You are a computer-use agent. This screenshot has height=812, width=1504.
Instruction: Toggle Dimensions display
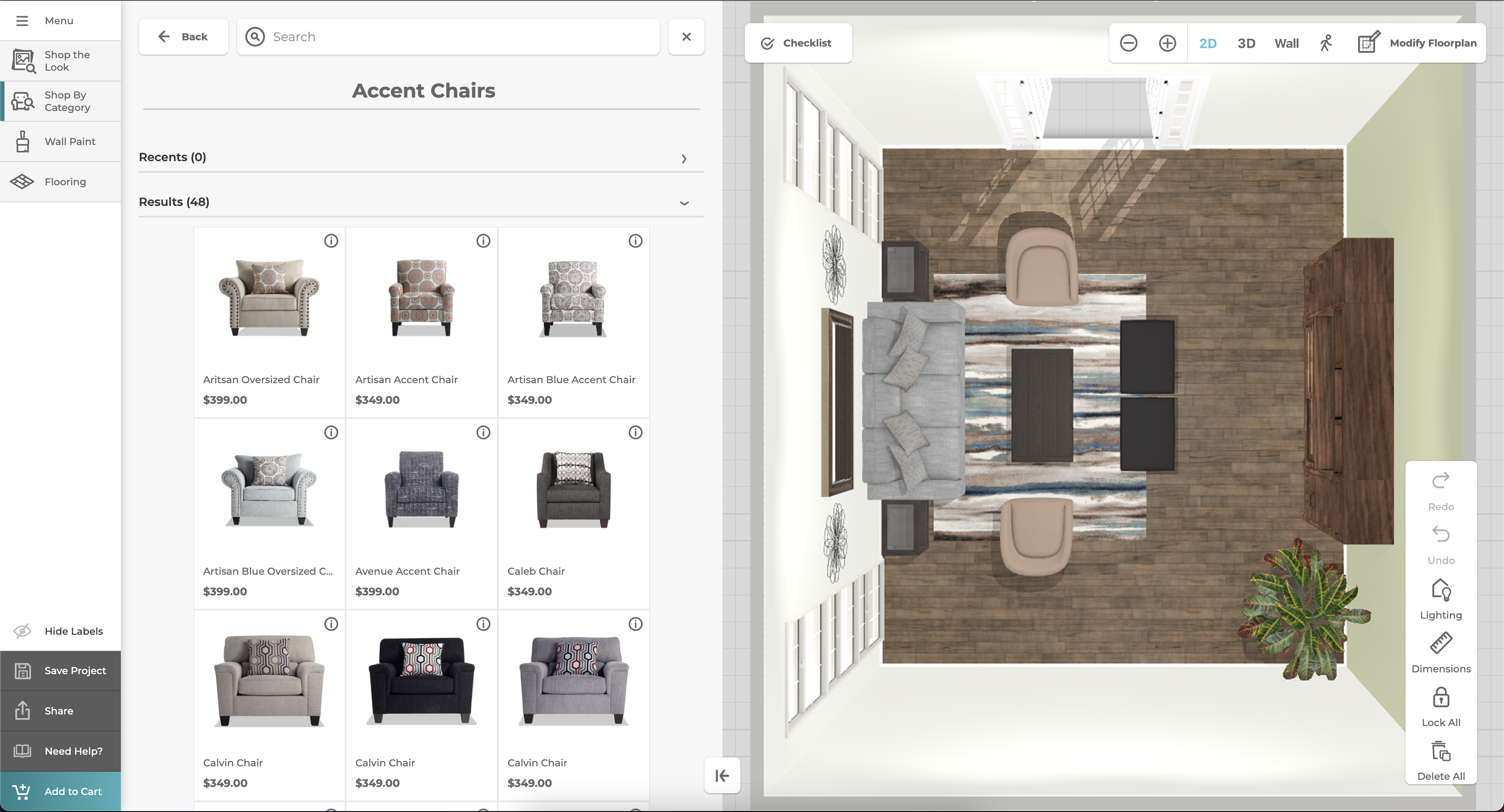[1441, 652]
